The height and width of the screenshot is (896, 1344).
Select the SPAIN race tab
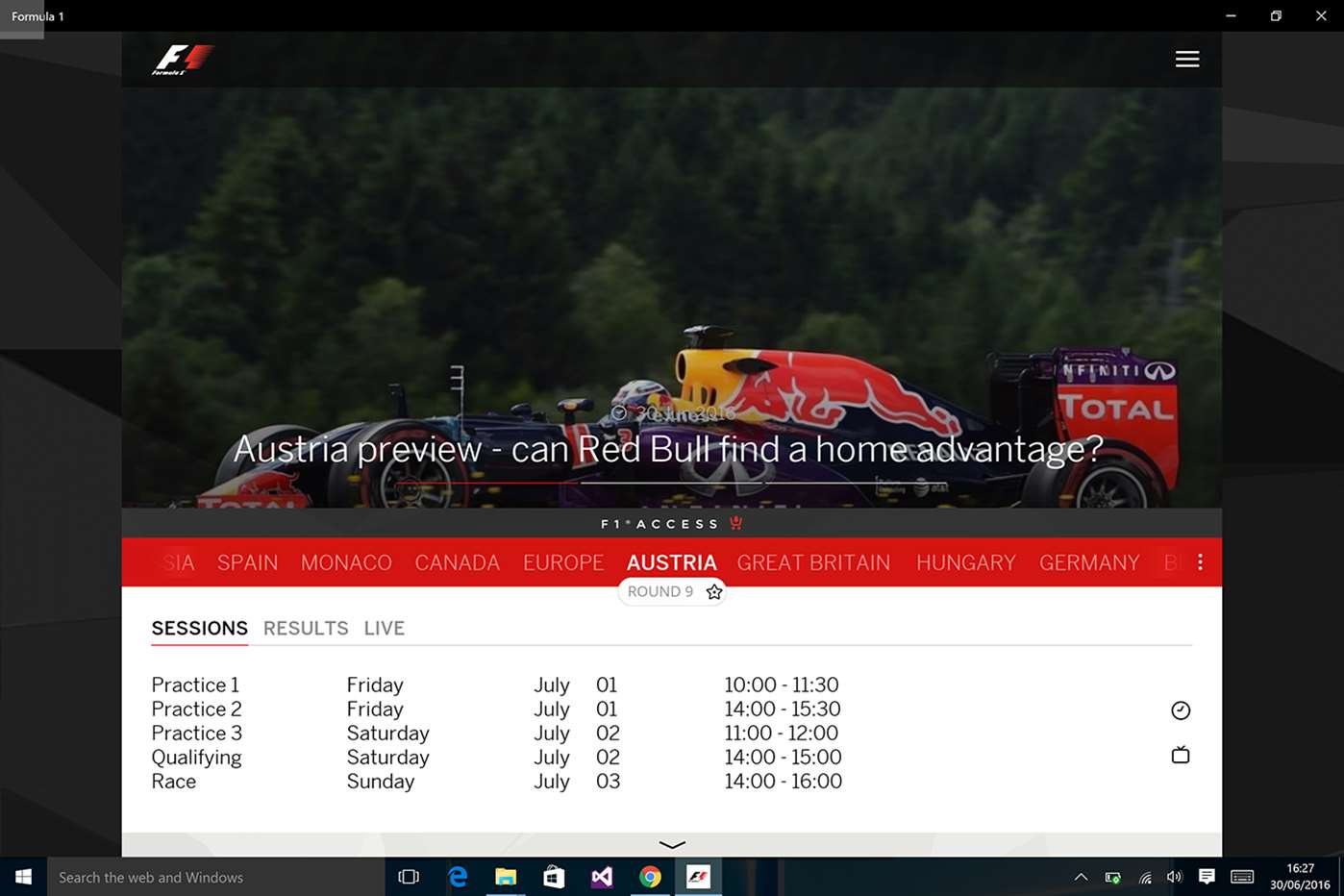coord(247,562)
